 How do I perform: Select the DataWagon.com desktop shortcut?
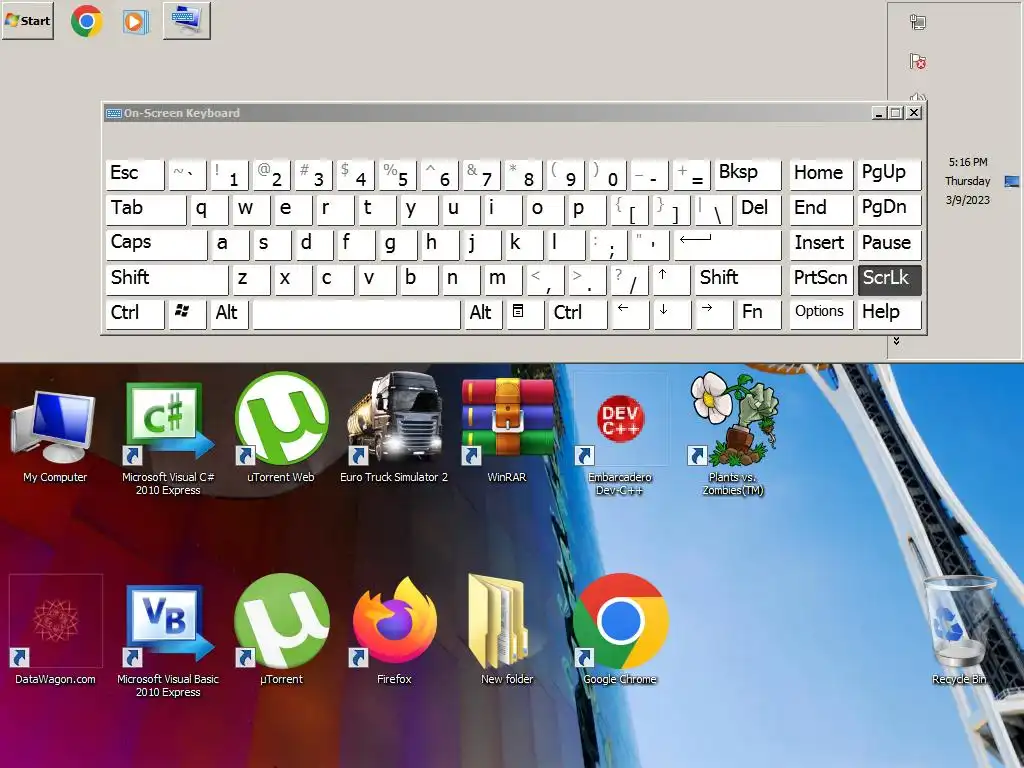click(56, 631)
